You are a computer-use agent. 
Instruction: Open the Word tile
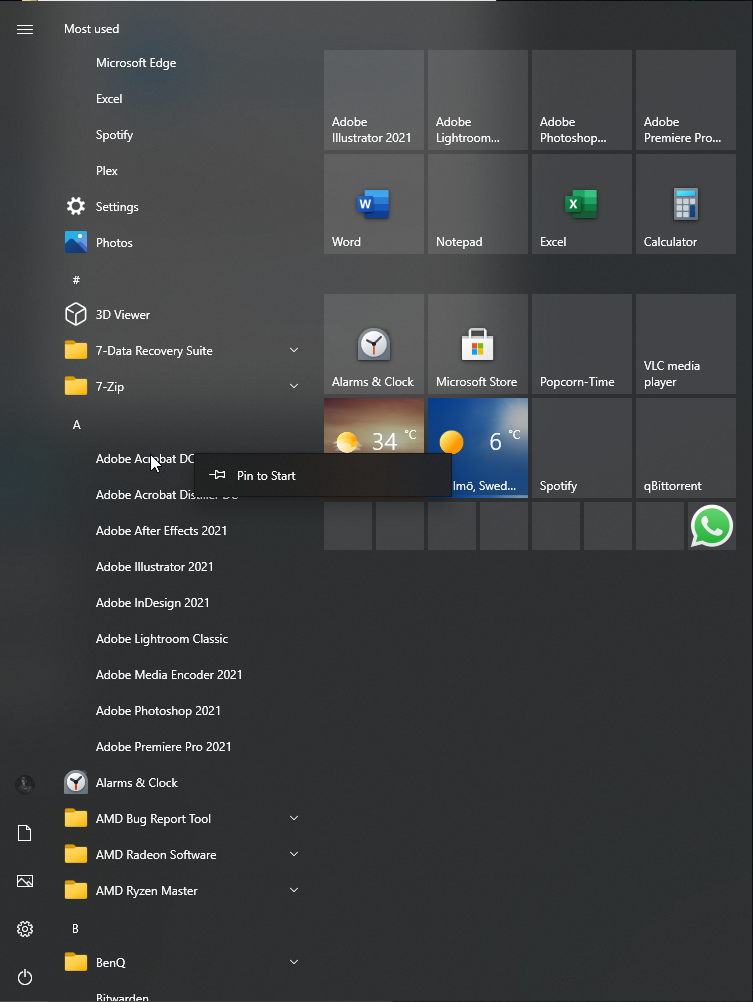(x=373, y=204)
